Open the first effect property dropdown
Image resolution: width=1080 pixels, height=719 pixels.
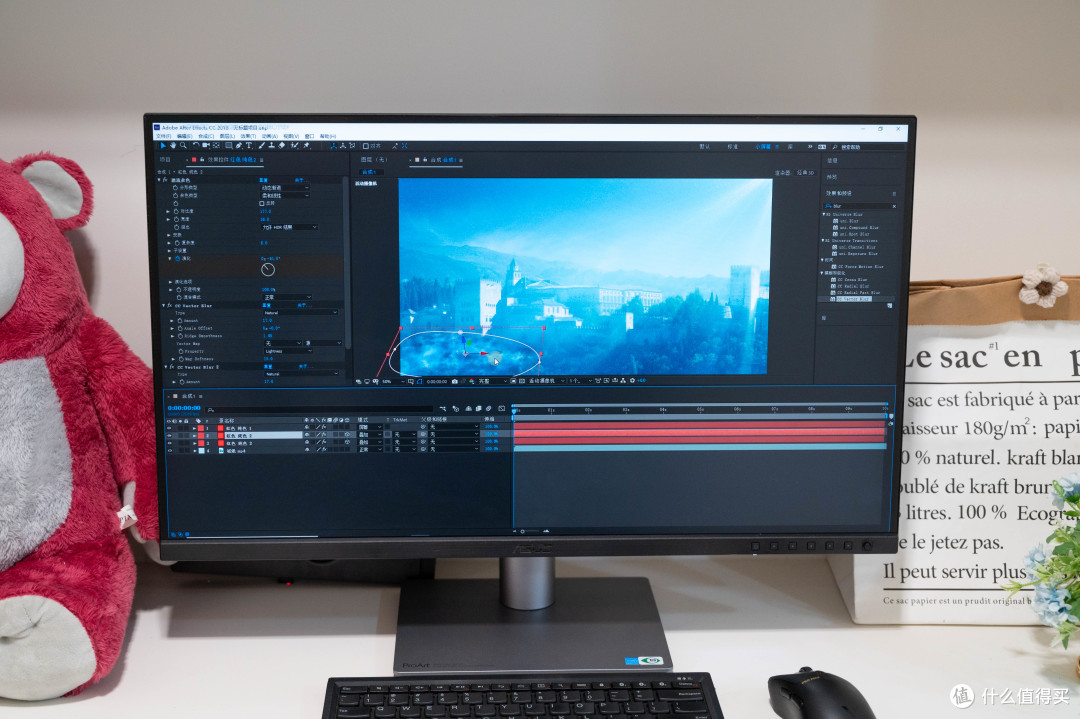click(284, 187)
